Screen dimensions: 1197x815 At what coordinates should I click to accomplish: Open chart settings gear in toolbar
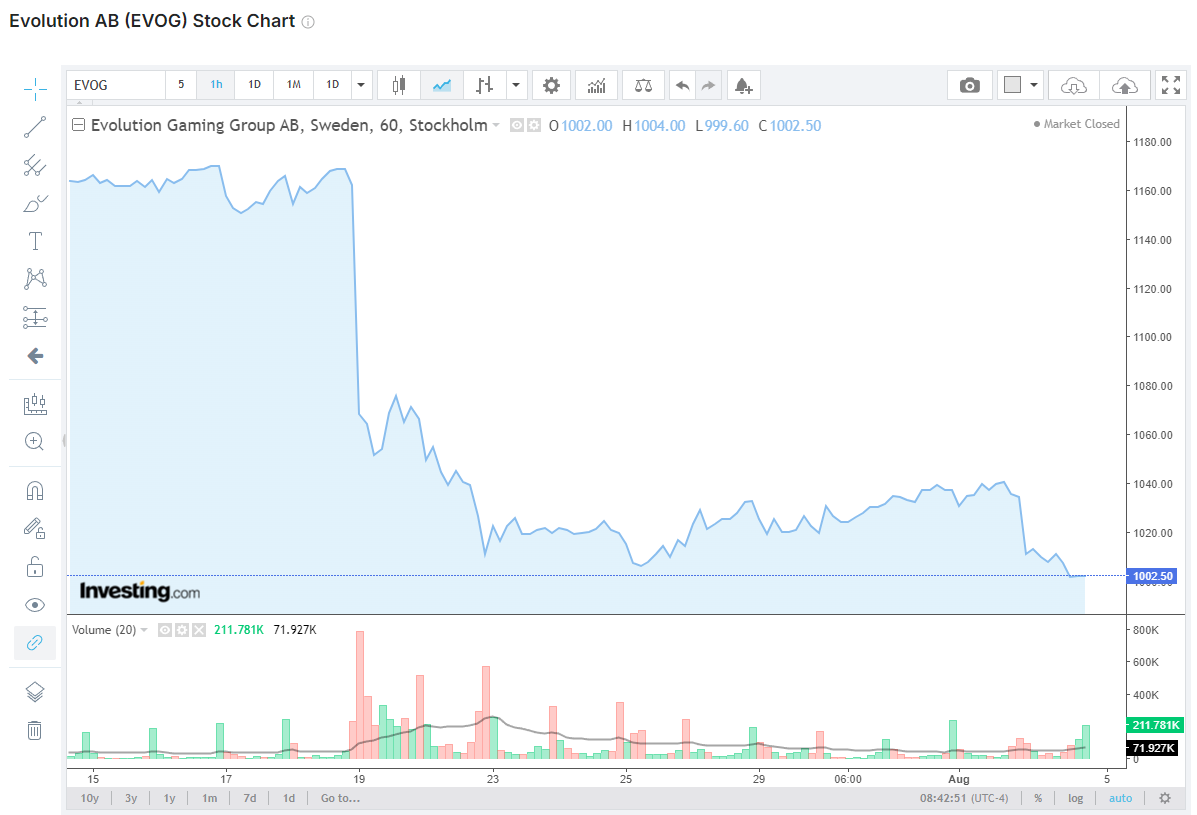pos(551,85)
